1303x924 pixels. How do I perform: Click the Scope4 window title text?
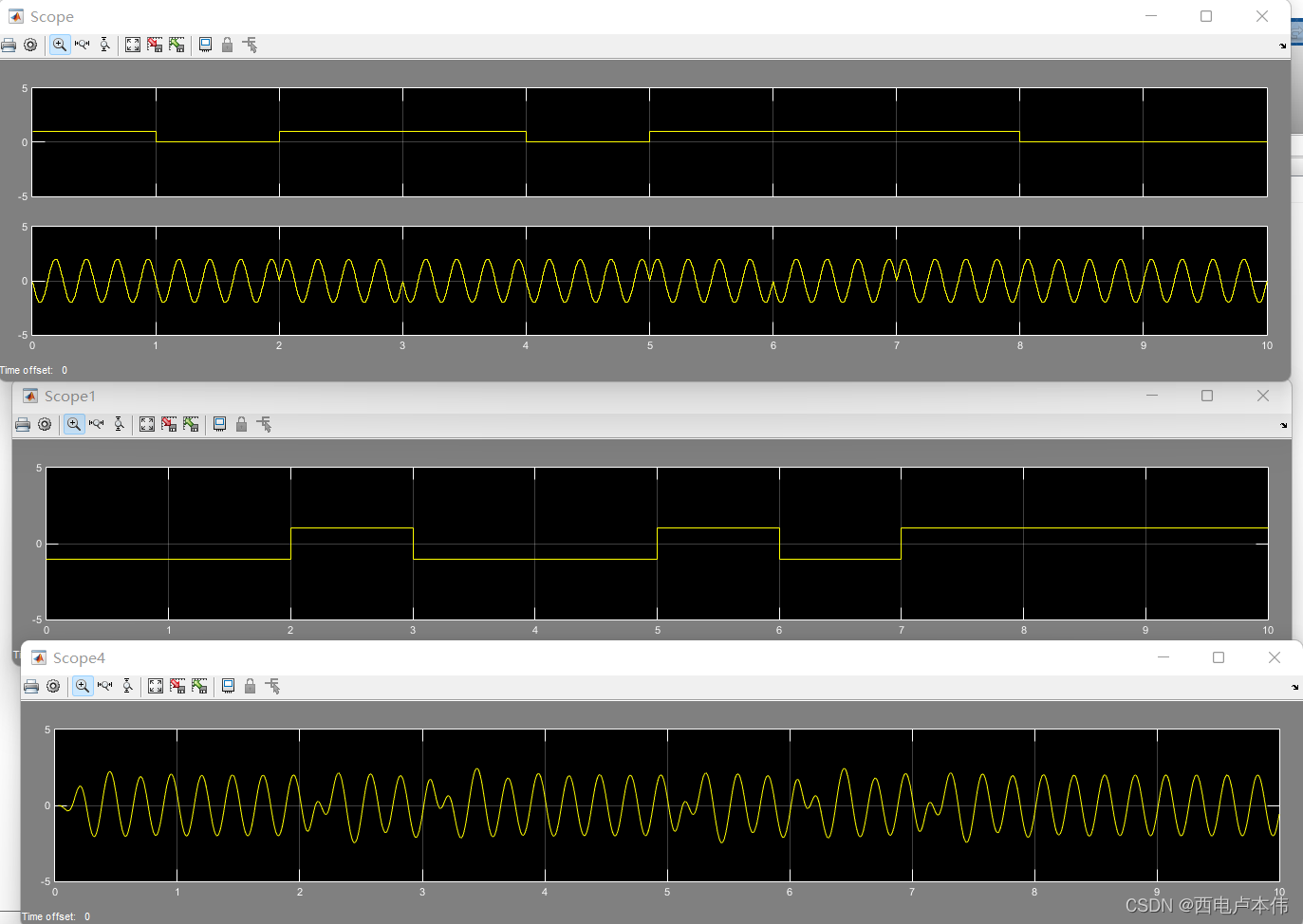[x=79, y=658]
